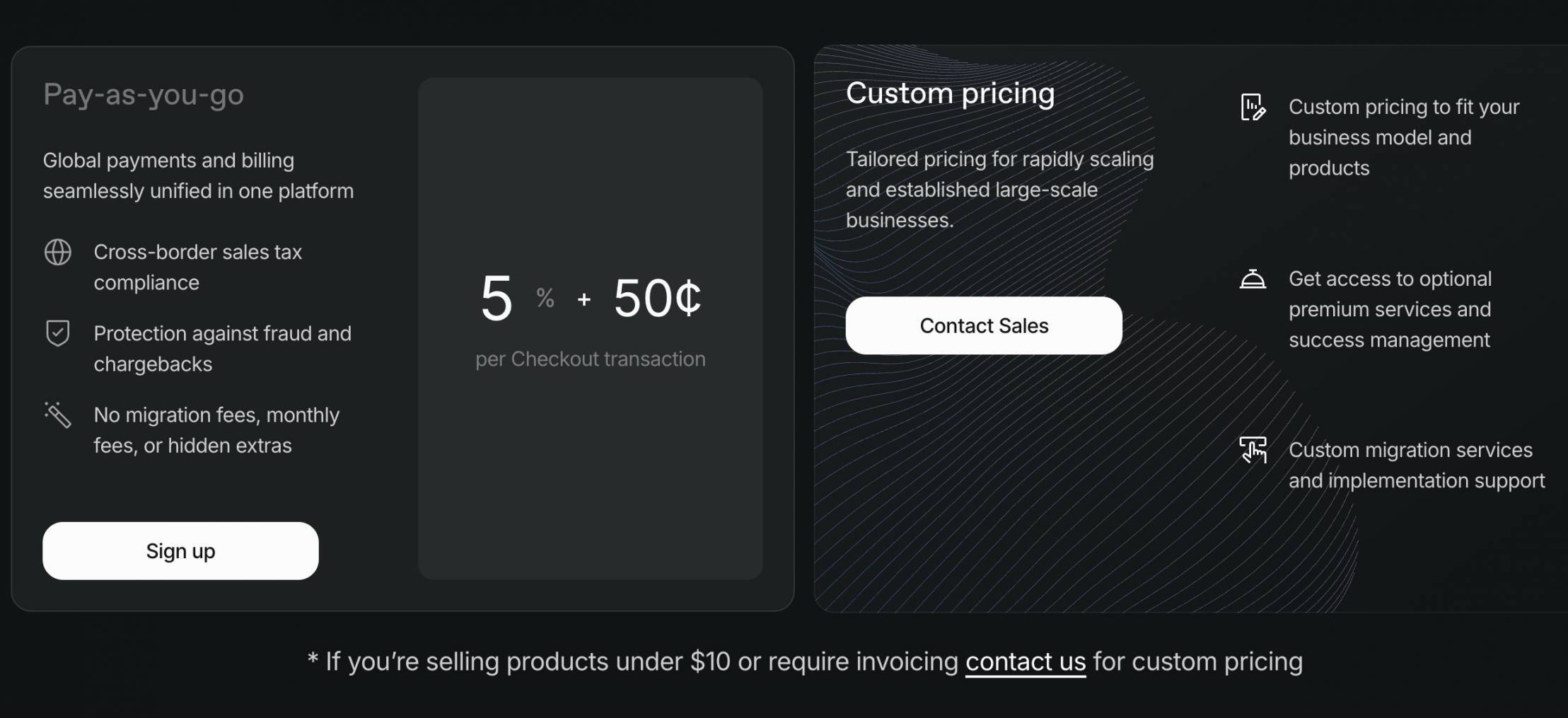Viewport: 1568px width, 718px height.
Task: Select the magic wand no-fees icon
Action: coord(59,416)
